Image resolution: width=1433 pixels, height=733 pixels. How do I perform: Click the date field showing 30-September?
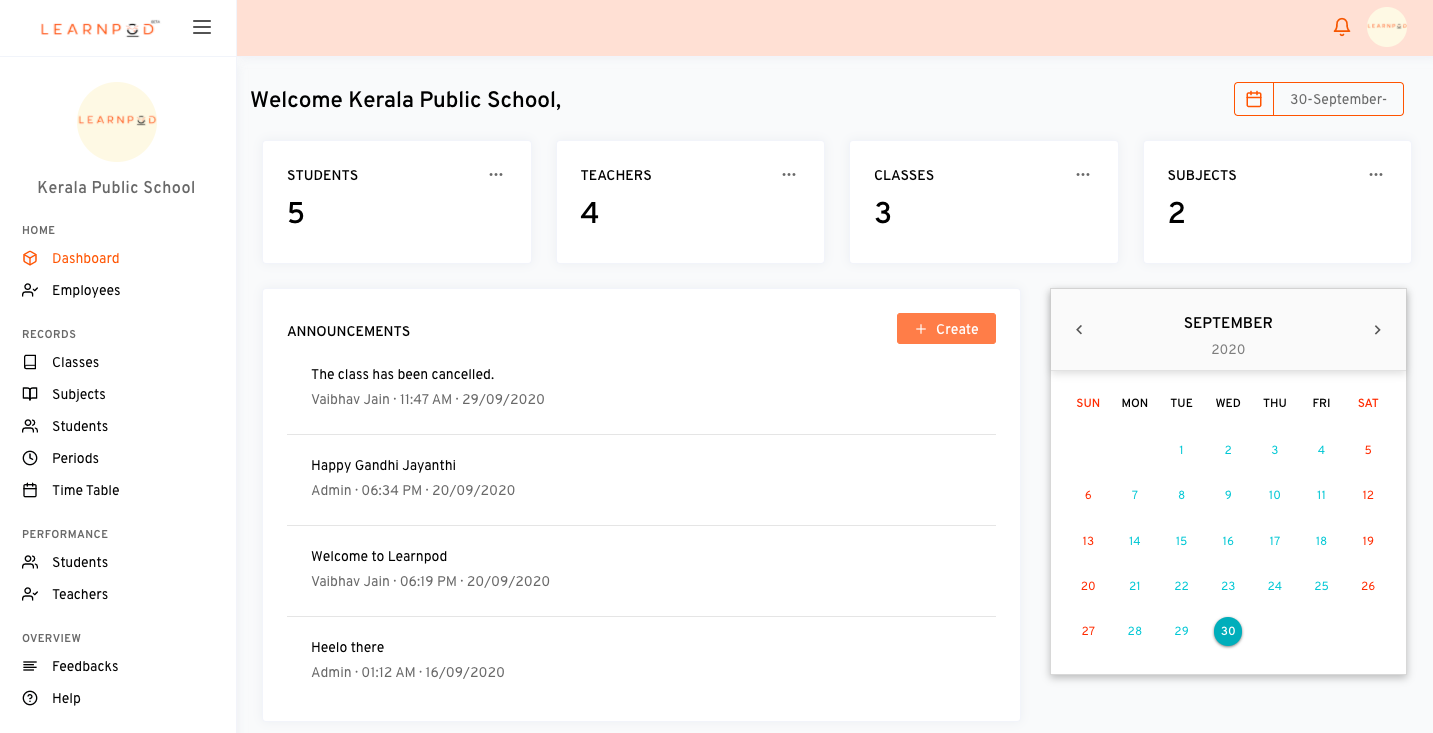[1338, 99]
